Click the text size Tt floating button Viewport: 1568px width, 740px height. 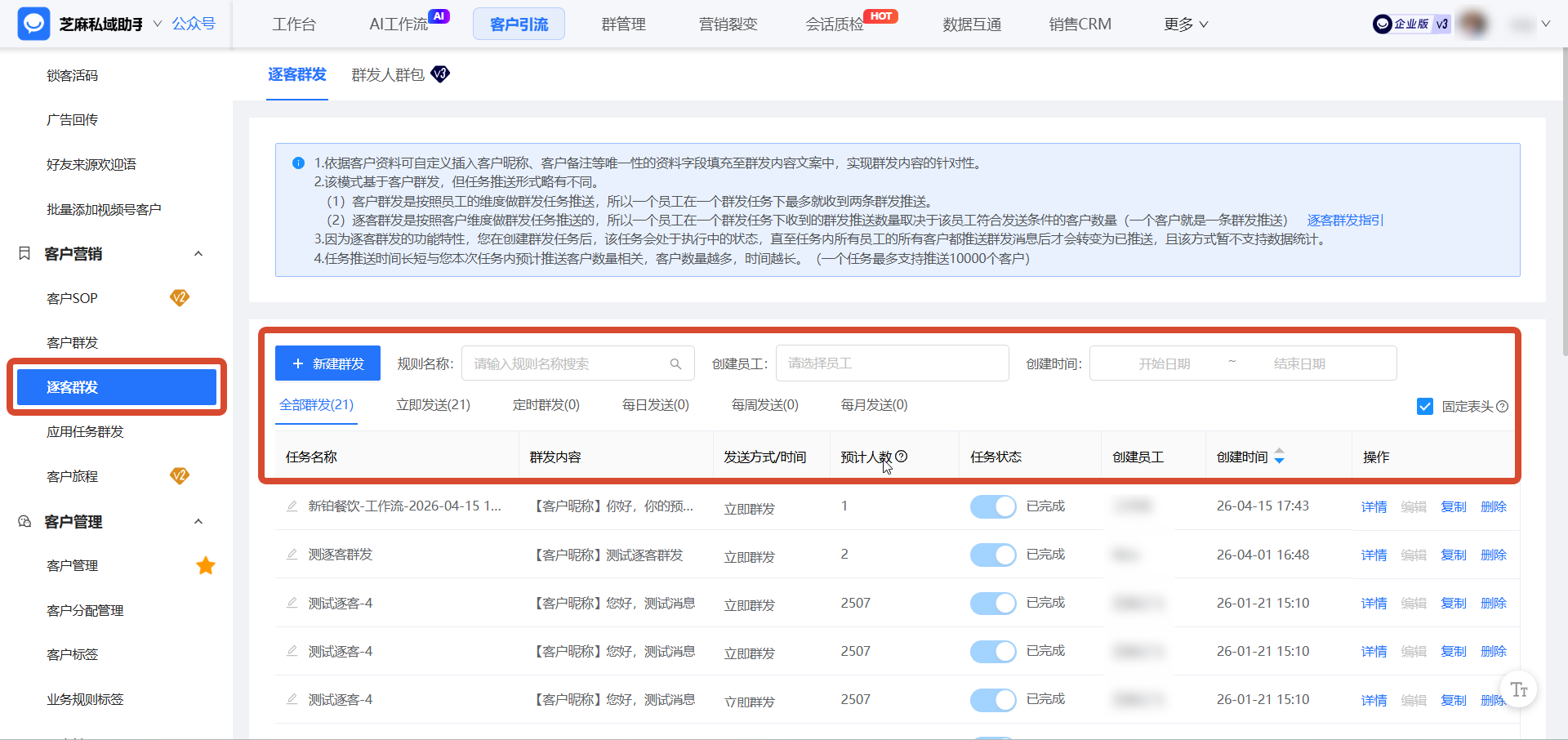click(x=1519, y=690)
